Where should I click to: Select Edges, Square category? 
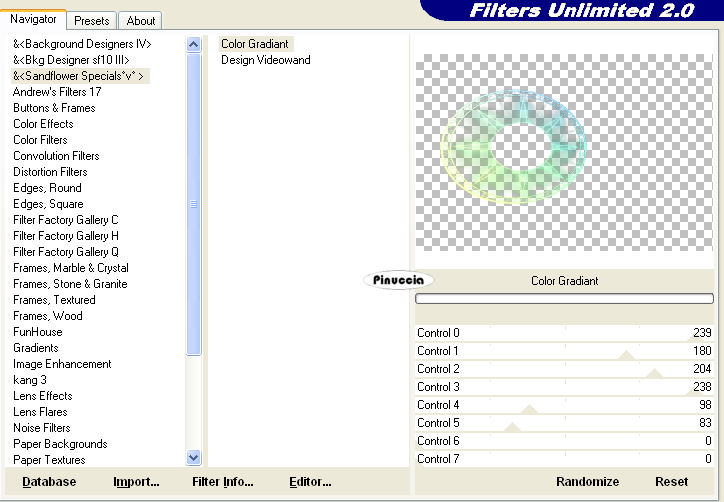pyautogui.click(x=48, y=204)
